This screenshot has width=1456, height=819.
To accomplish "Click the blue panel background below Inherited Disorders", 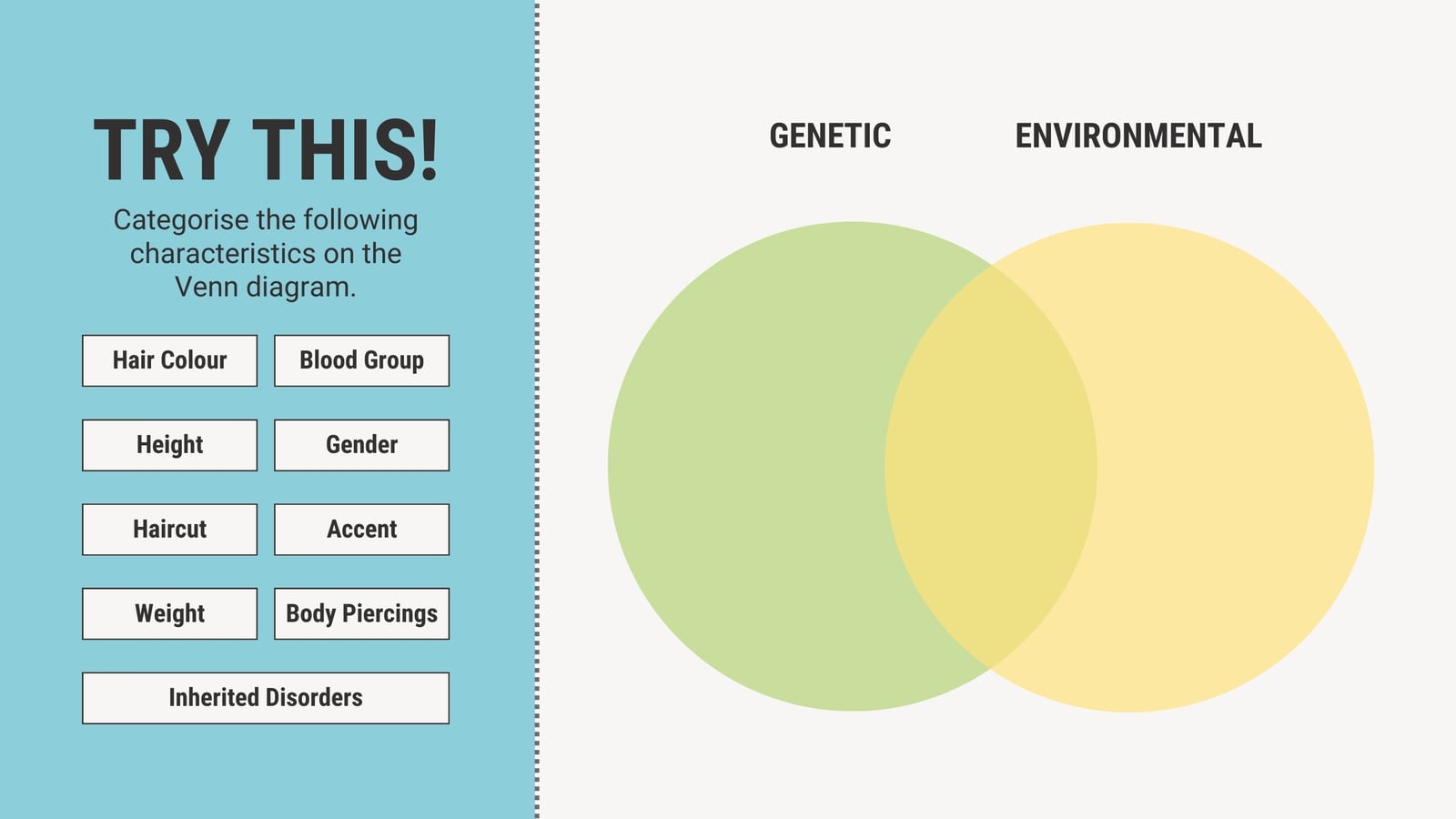I will (266, 772).
